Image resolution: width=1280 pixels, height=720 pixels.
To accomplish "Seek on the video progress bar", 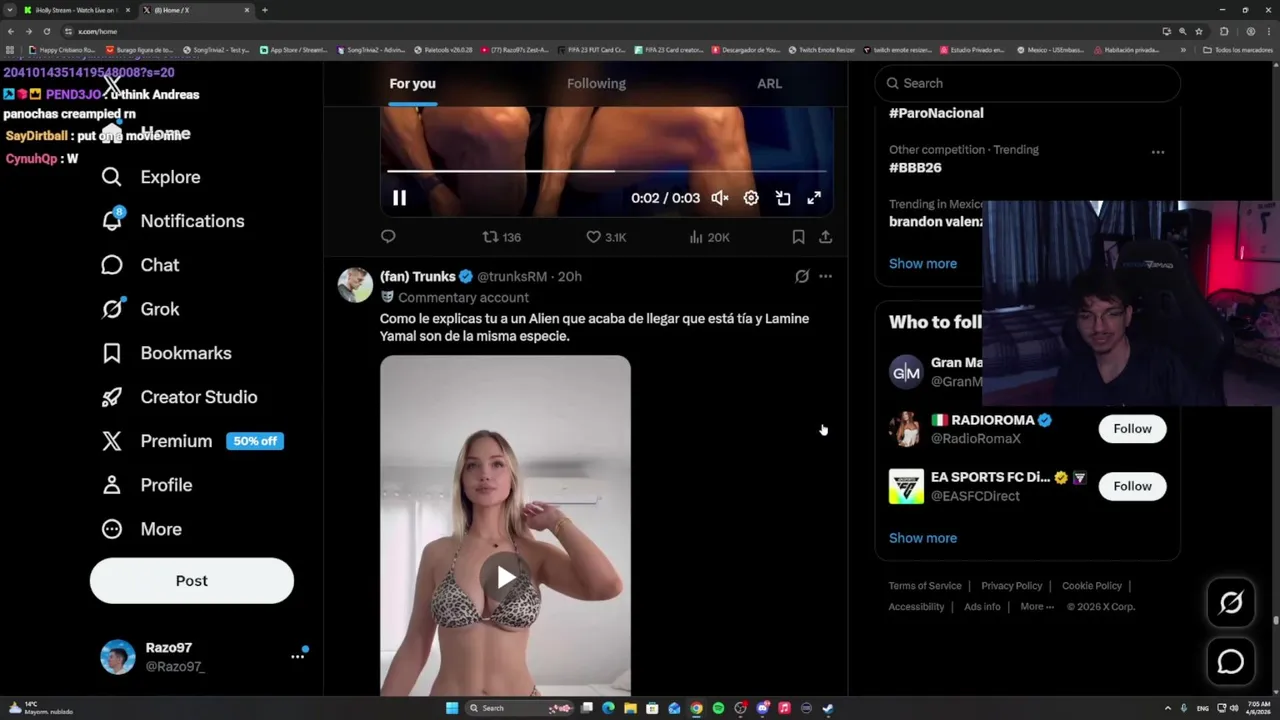I will click(606, 171).
